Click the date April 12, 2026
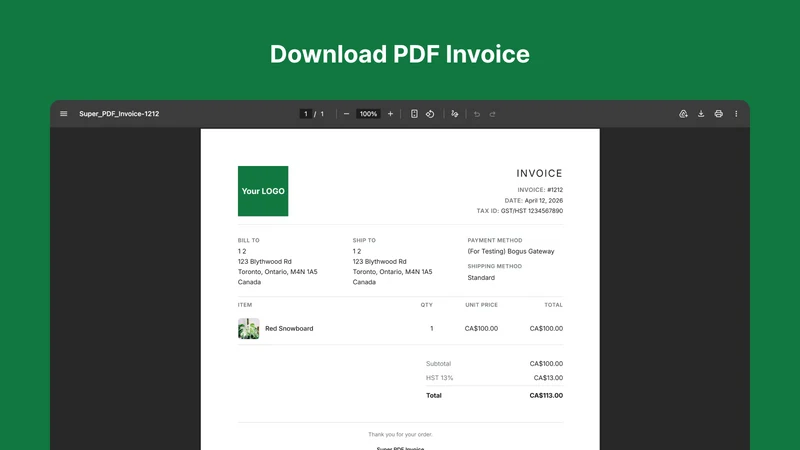Image resolution: width=800 pixels, height=450 pixels. coord(544,201)
